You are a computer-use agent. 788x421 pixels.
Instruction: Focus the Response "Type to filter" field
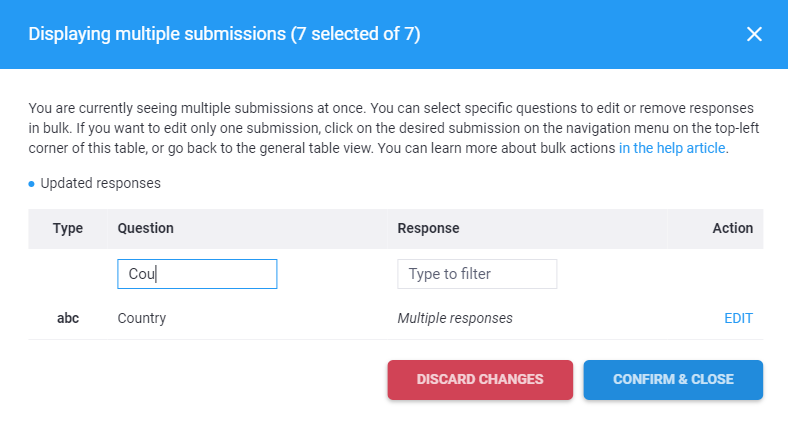coord(477,274)
